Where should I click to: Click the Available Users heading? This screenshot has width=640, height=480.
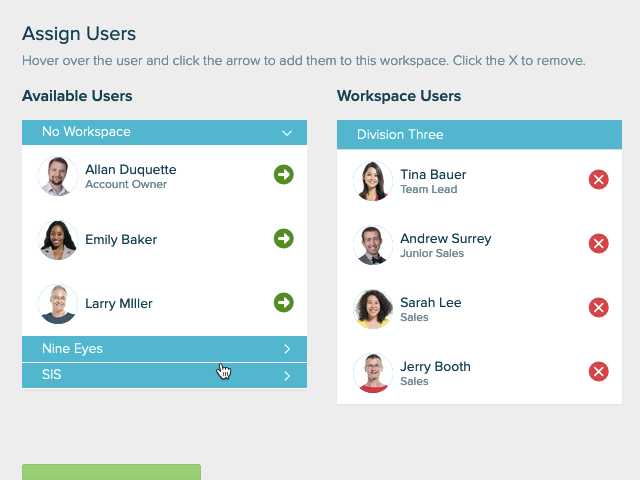point(77,96)
